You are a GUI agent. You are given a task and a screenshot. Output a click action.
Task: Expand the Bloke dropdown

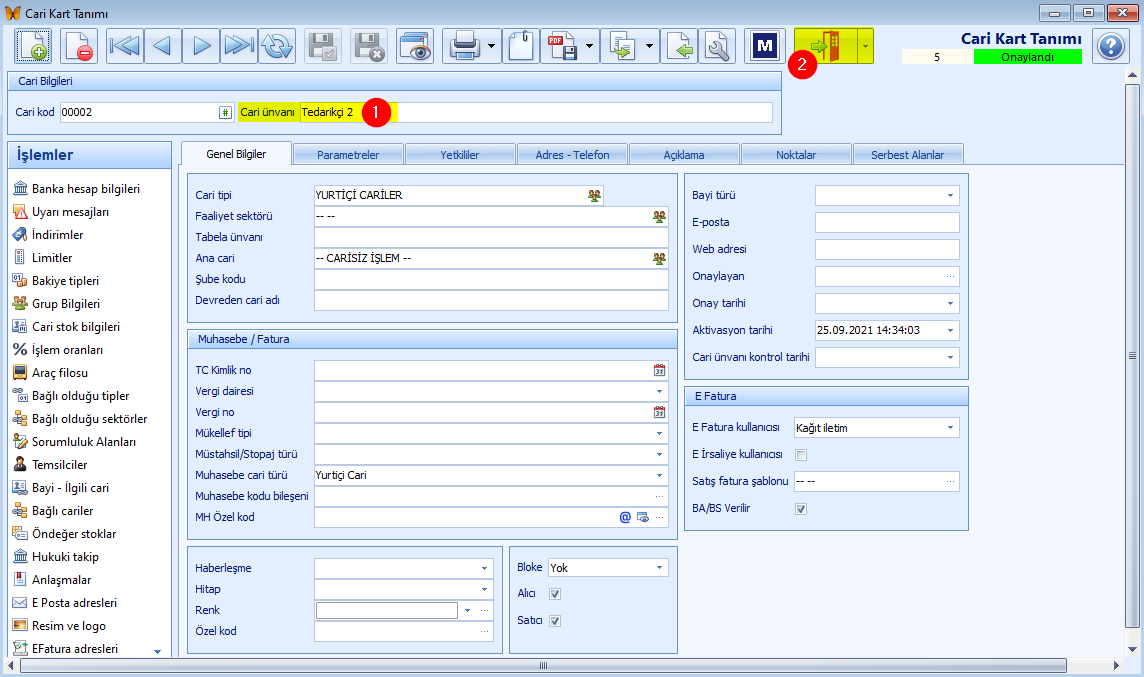click(x=660, y=568)
